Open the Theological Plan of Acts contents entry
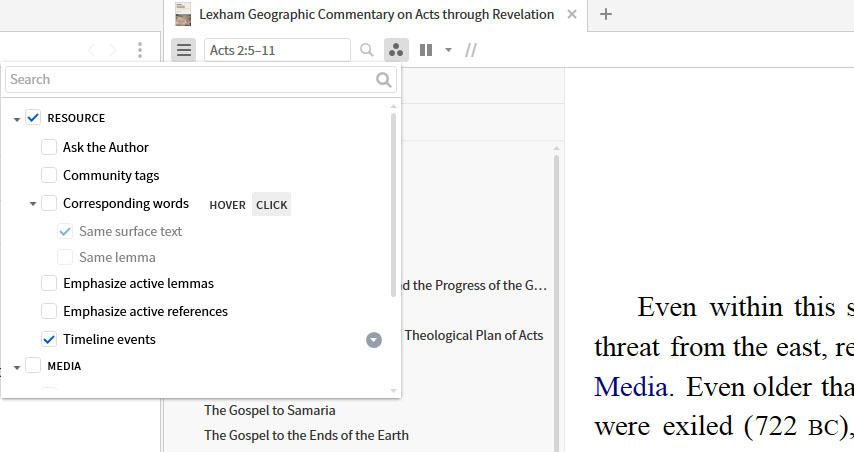Viewport: 854px width, 452px height. [474, 335]
